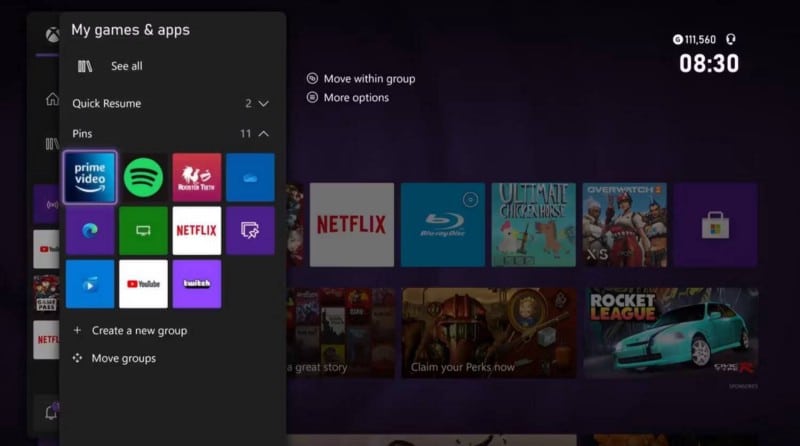Open the purple screen-with-star tile

point(250,231)
